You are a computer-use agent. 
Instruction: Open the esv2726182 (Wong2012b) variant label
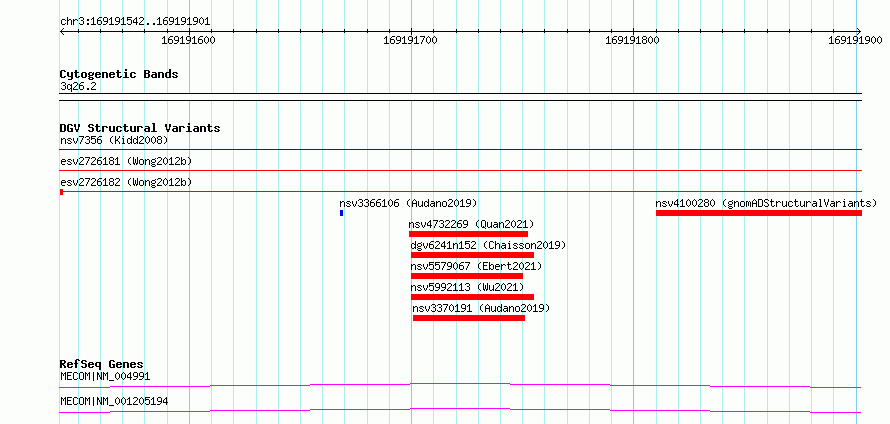pyautogui.click(x=126, y=182)
